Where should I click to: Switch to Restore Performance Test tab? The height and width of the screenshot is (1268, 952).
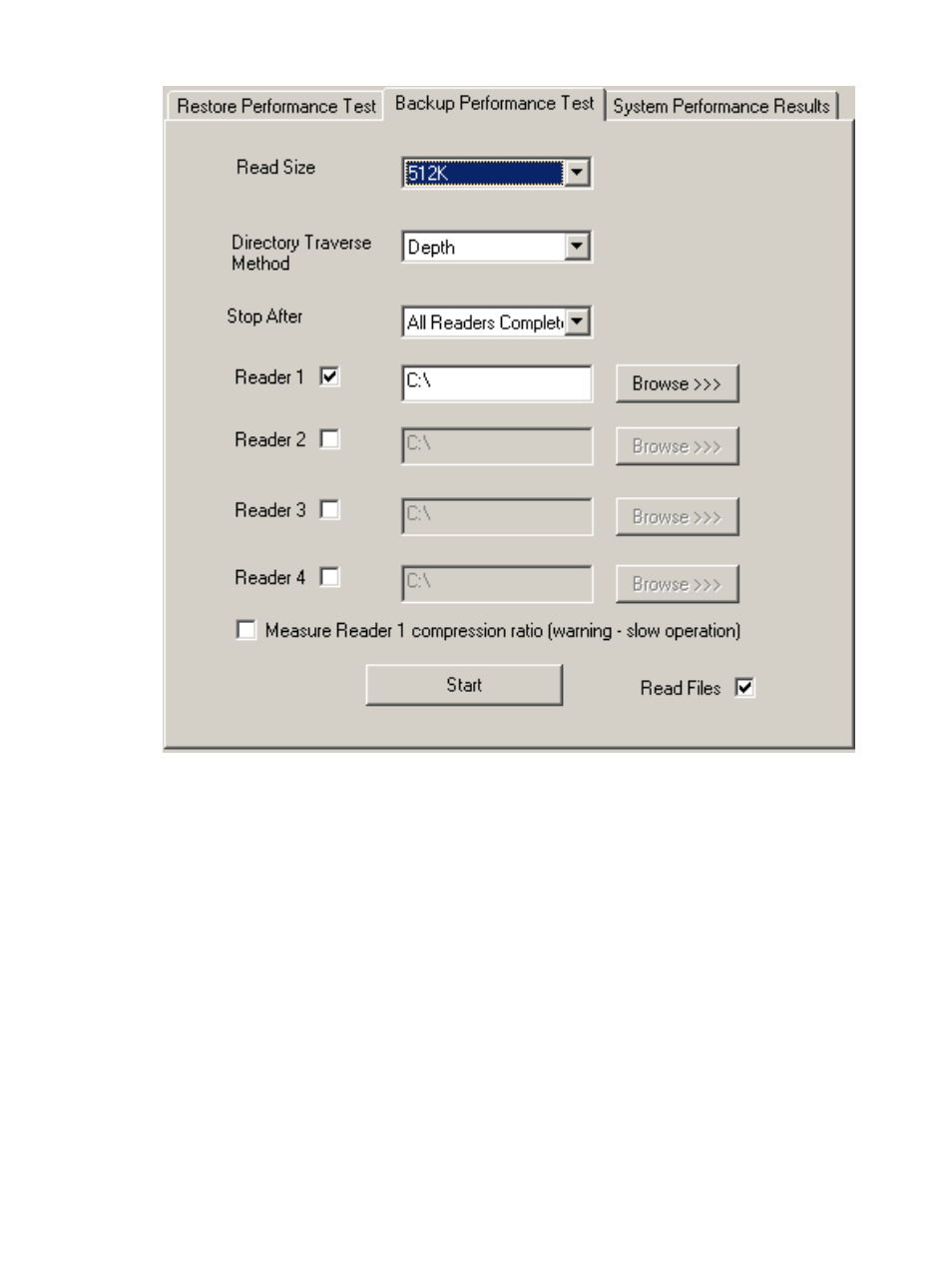(x=275, y=106)
